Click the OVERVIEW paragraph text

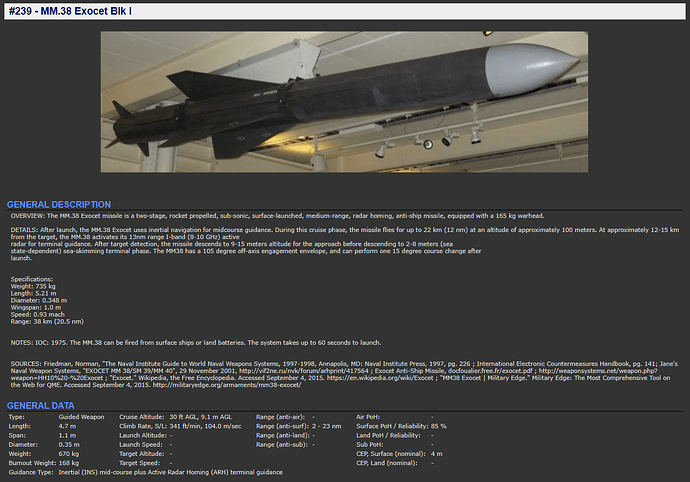click(277, 216)
